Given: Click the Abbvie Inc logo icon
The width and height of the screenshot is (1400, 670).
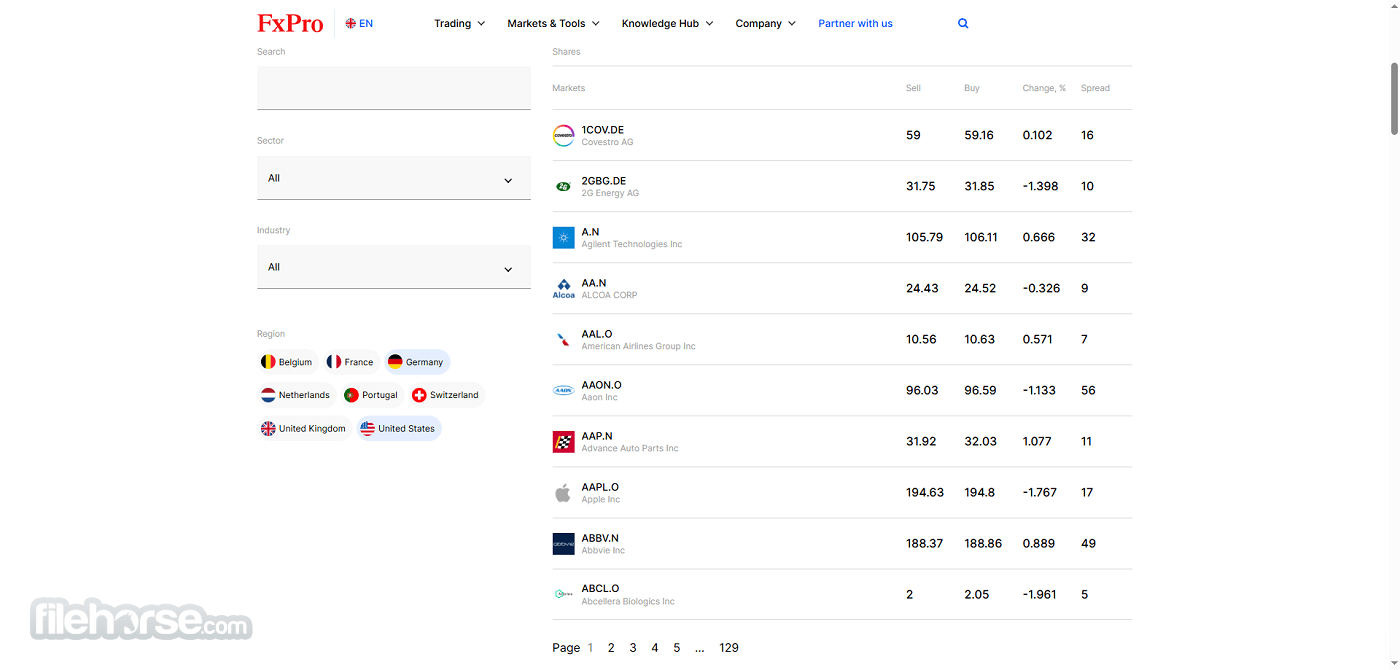Looking at the screenshot, I should pos(564,544).
